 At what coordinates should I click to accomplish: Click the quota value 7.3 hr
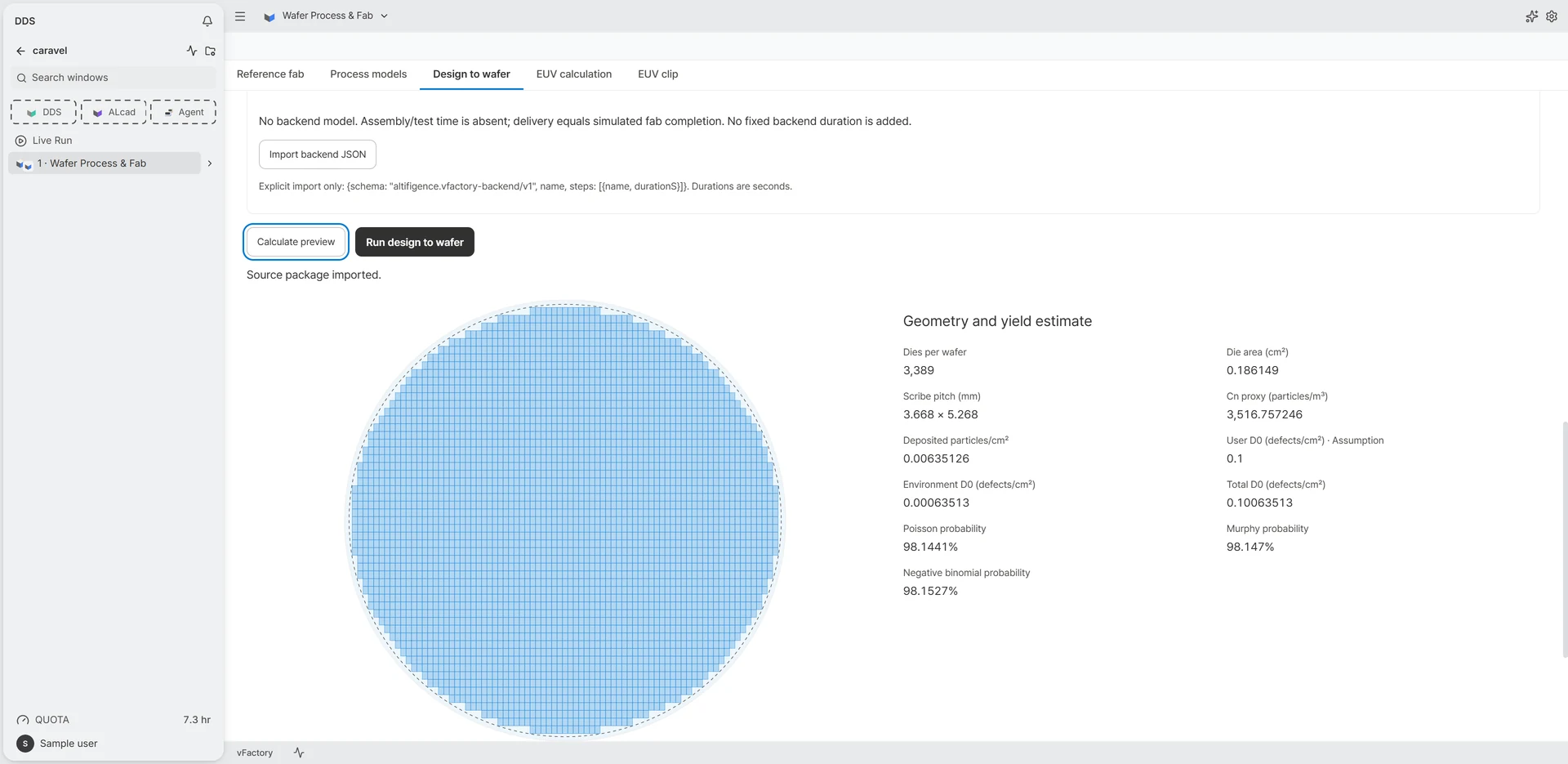tap(197, 720)
